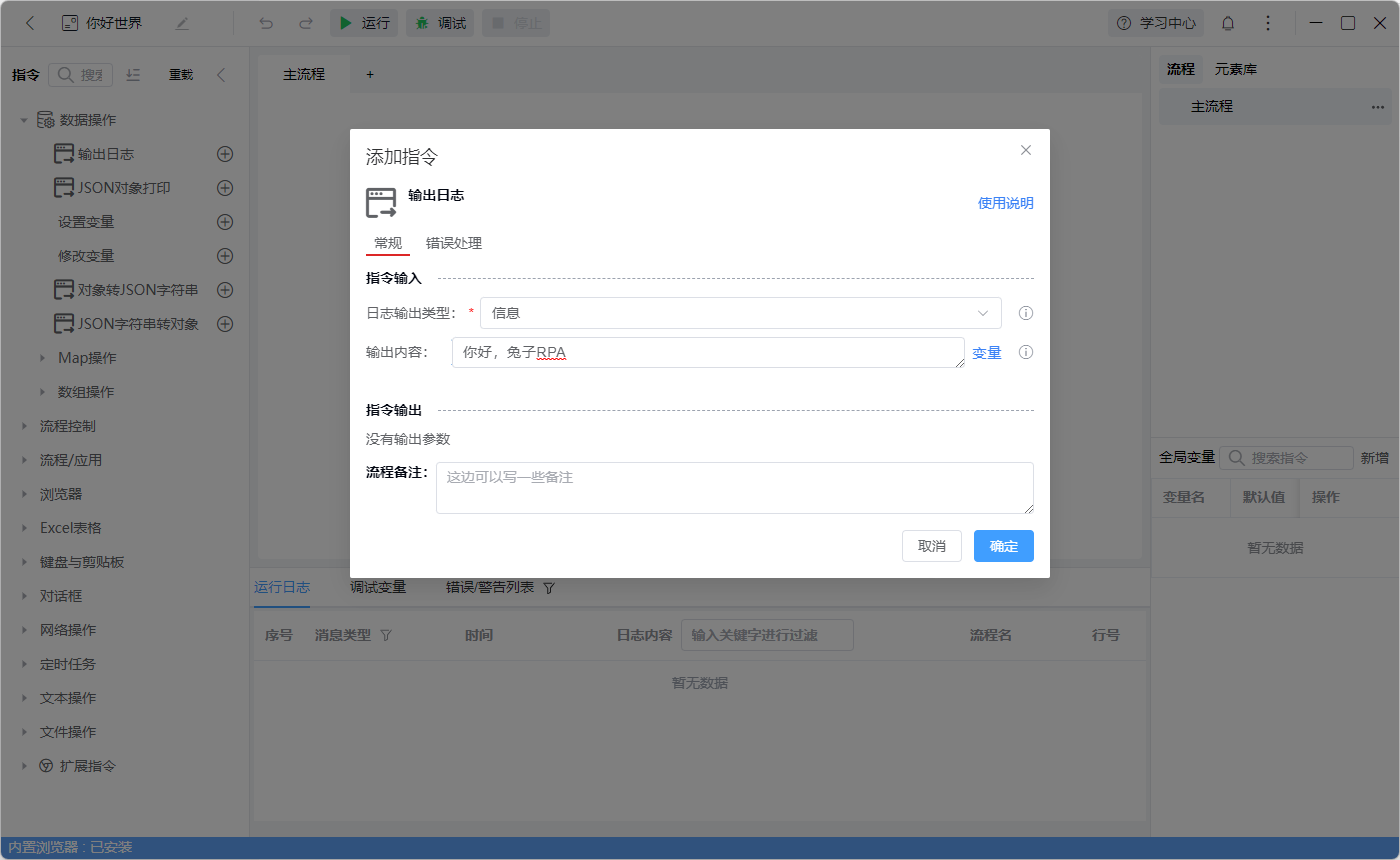Add 修改变量 instruction with plus icon

tap(225, 256)
